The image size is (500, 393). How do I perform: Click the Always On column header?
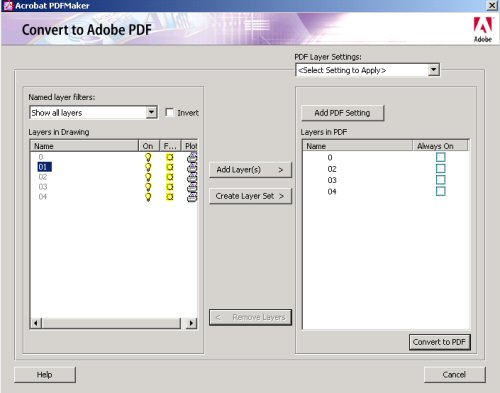point(440,146)
